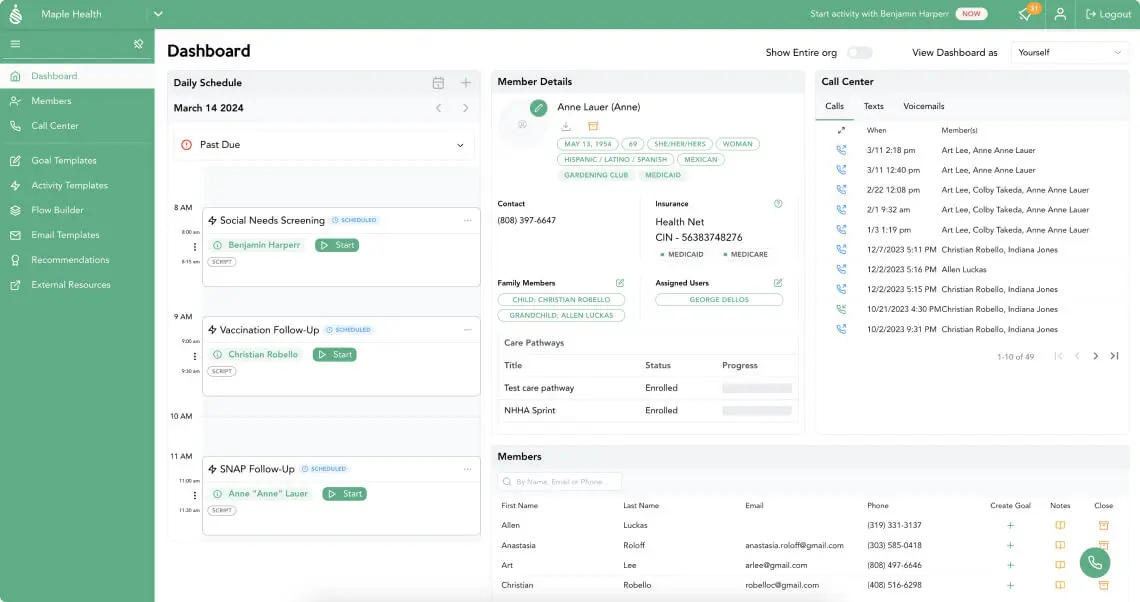
Task: Open the Maple Health organization dropdown
Action: (158, 14)
